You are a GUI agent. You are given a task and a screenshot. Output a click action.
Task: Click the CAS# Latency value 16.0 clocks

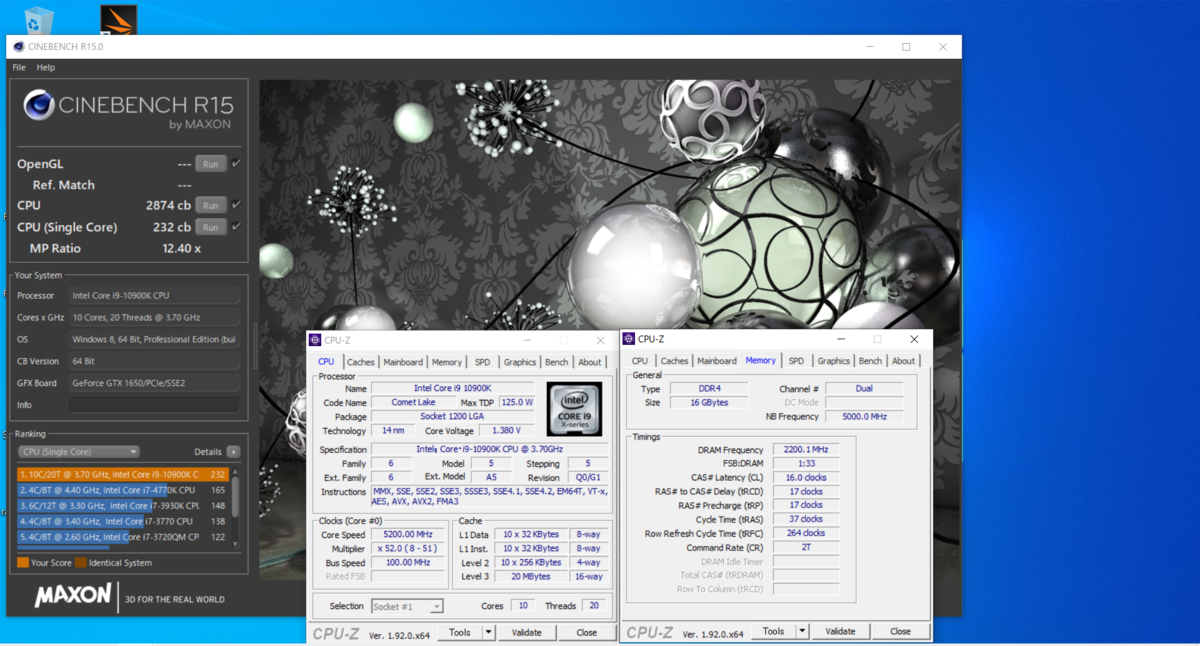(x=806, y=478)
